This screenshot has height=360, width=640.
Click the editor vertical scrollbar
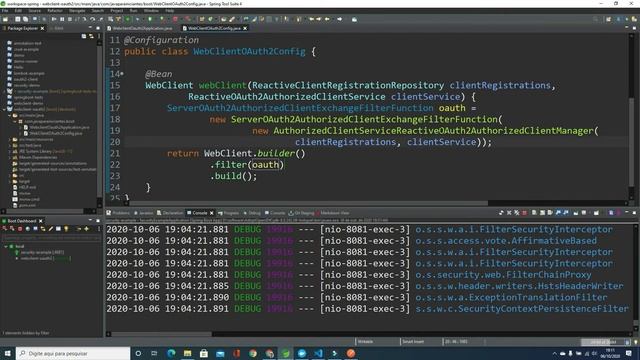pos(631,116)
